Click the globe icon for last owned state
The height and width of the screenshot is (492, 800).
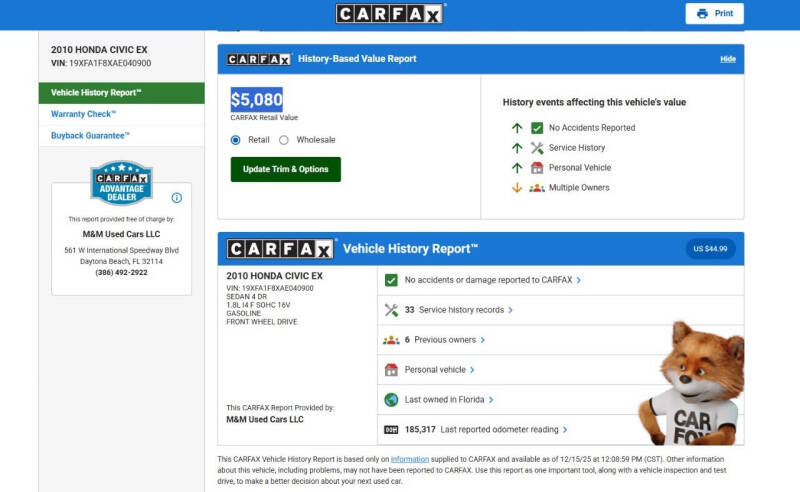pos(391,400)
